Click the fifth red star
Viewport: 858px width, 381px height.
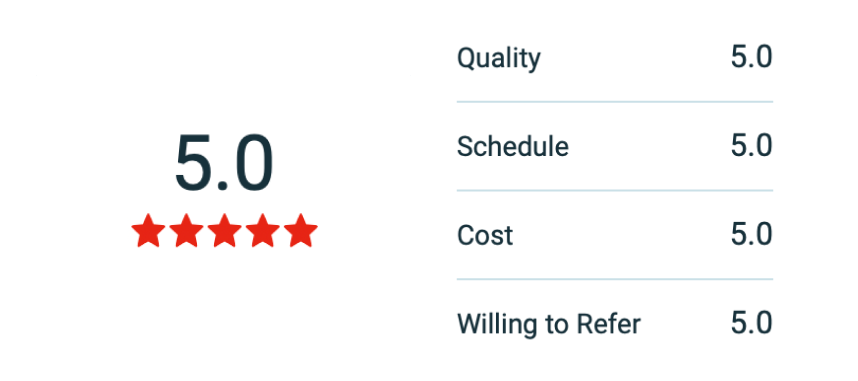point(300,230)
